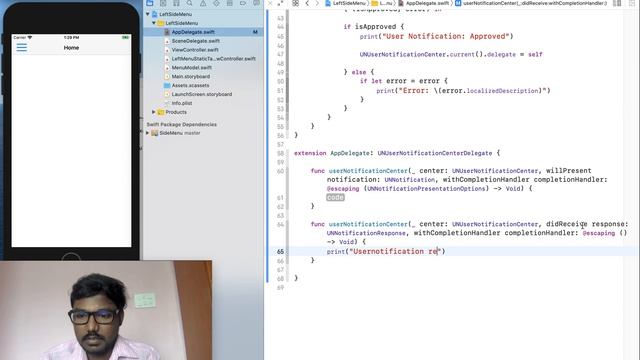Click the add editor icon at top right
This screenshot has width=640, height=360.
tap(631, 3)
